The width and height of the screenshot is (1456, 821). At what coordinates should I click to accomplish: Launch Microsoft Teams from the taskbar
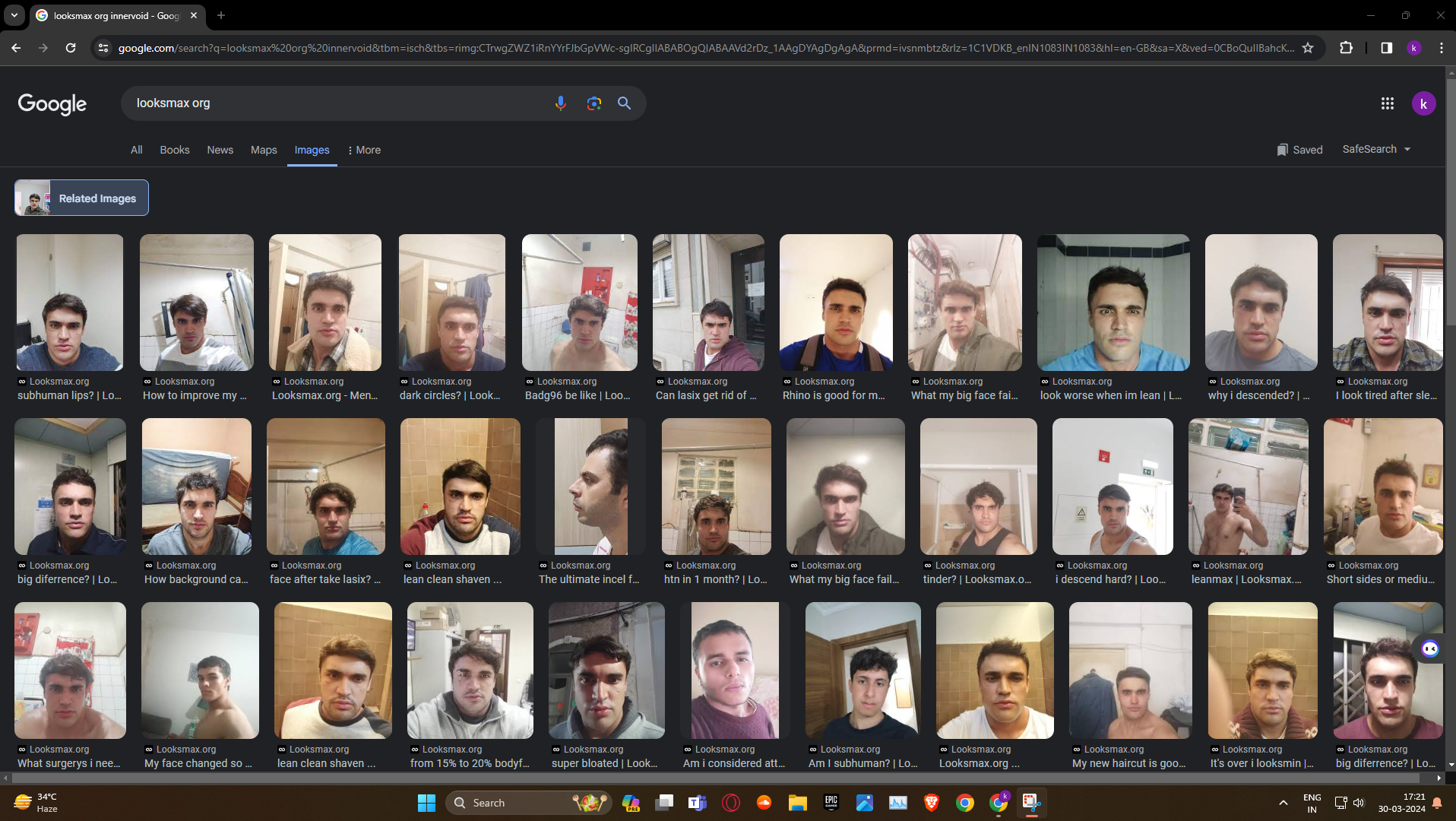(x=698, y=803)
